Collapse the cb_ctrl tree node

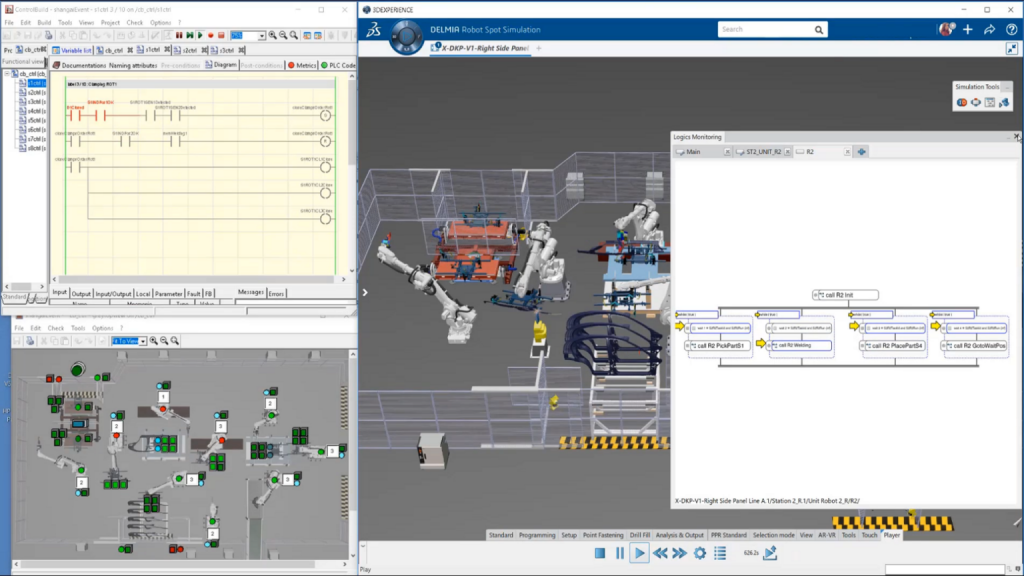(8, 73)
